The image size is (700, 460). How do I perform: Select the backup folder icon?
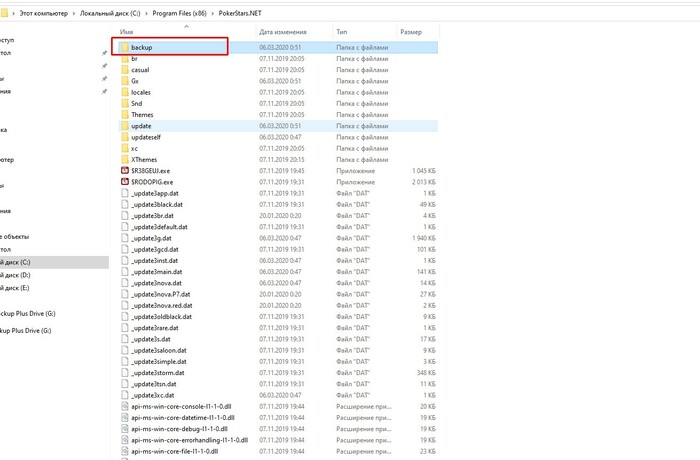125,47
